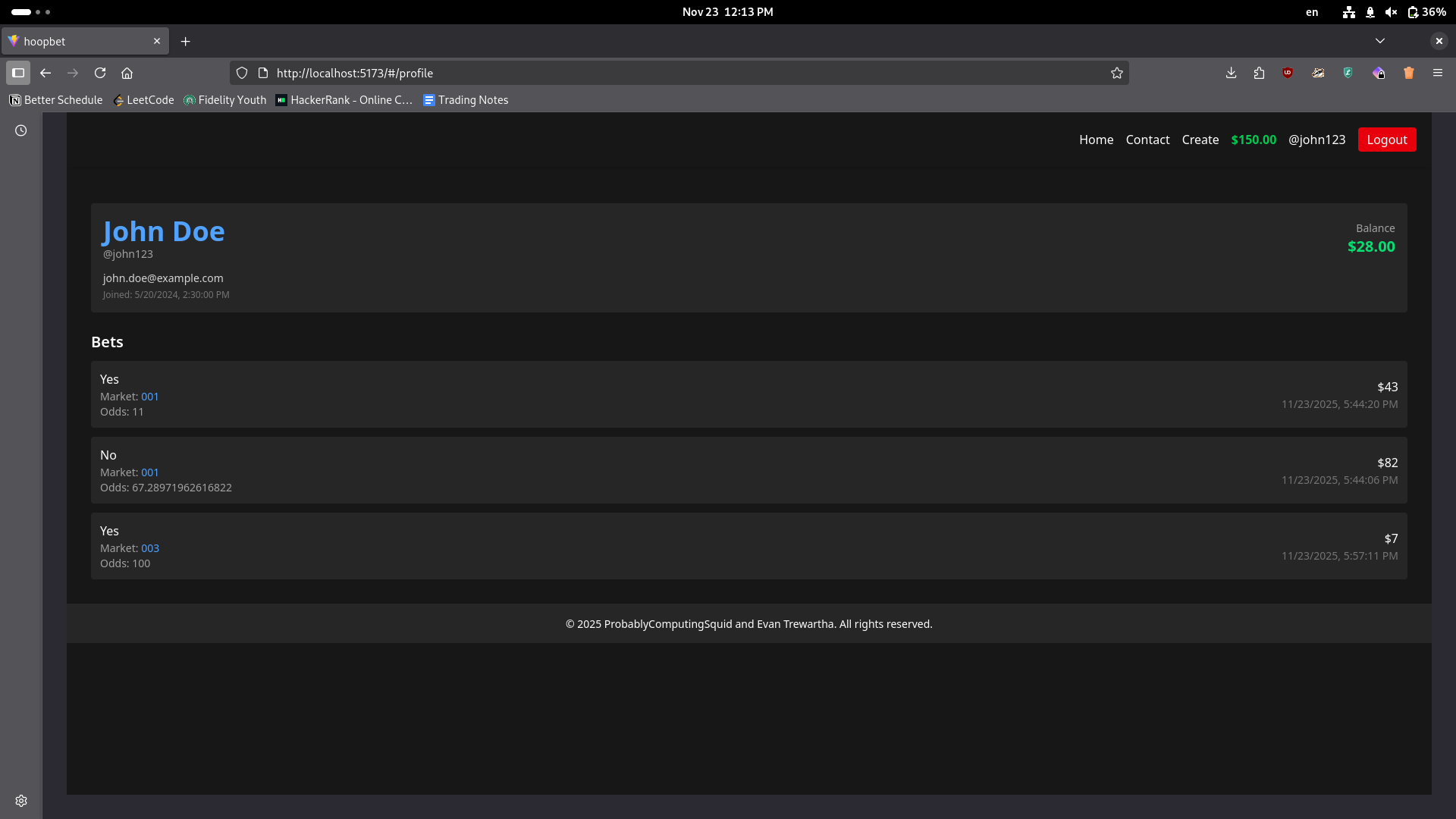Screen dimensions: 1456x819
Task: Click the red Logout button
Action: 1386,140
